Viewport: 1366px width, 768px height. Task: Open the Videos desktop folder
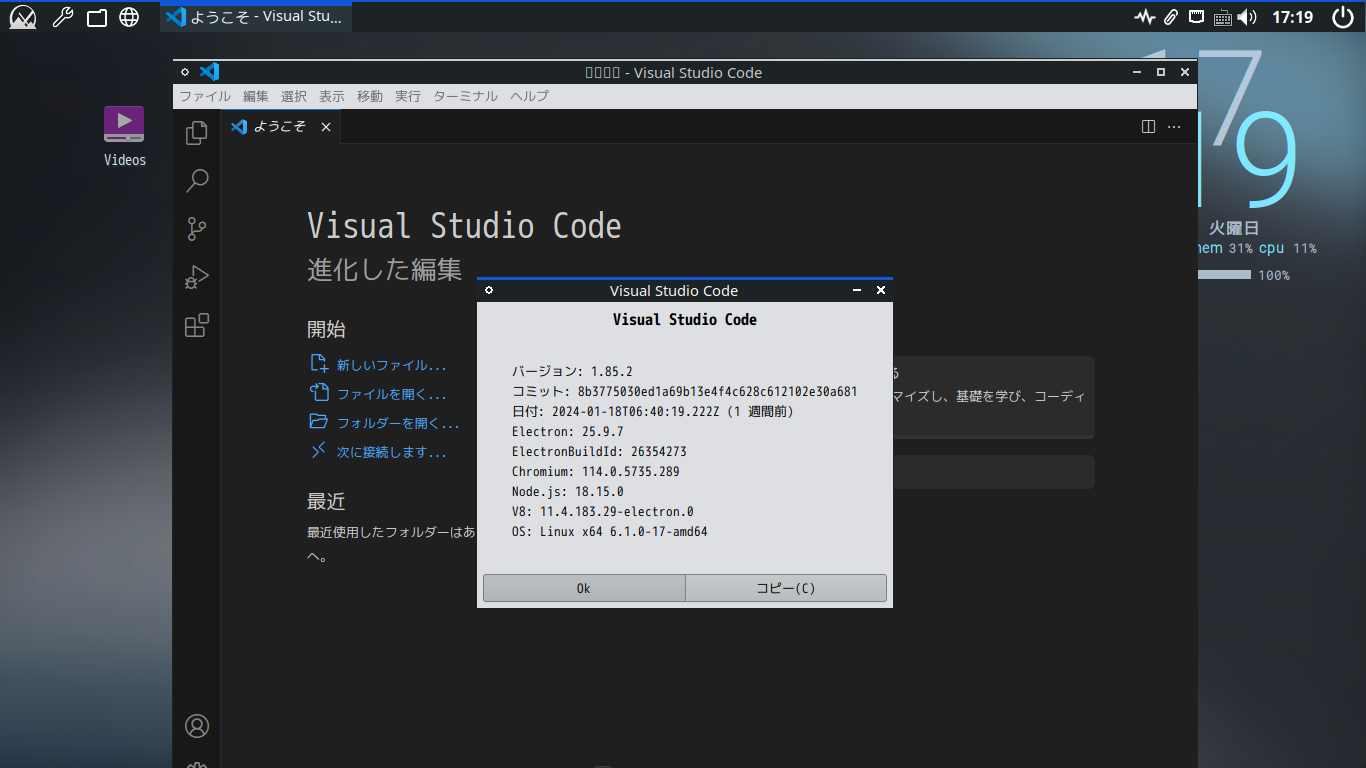click(x=125, y=137)
